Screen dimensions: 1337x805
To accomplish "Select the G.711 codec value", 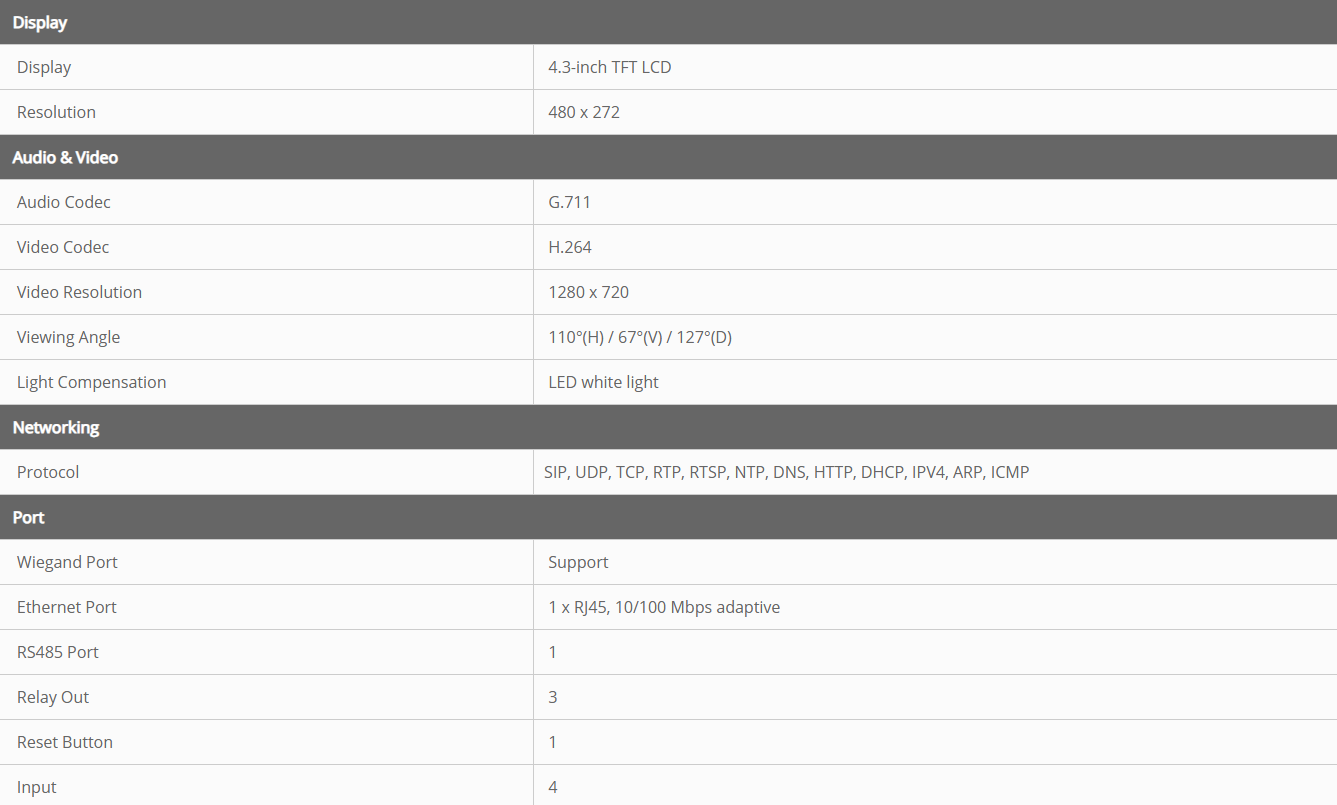I will (569, 203).
